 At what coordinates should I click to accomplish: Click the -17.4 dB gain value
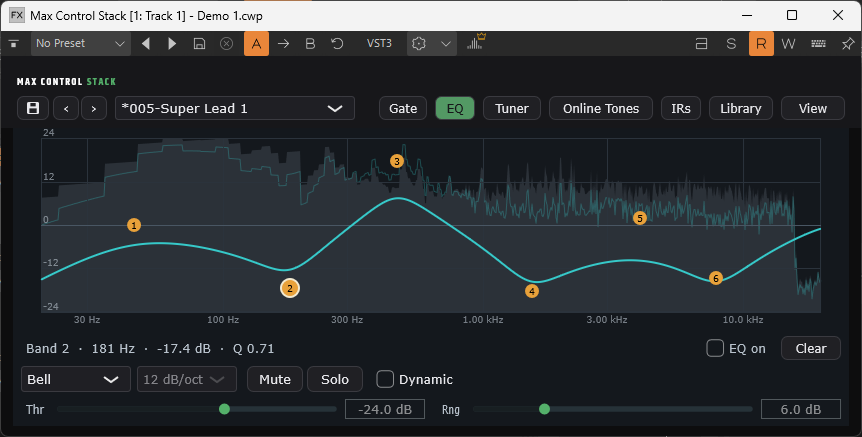184,349
